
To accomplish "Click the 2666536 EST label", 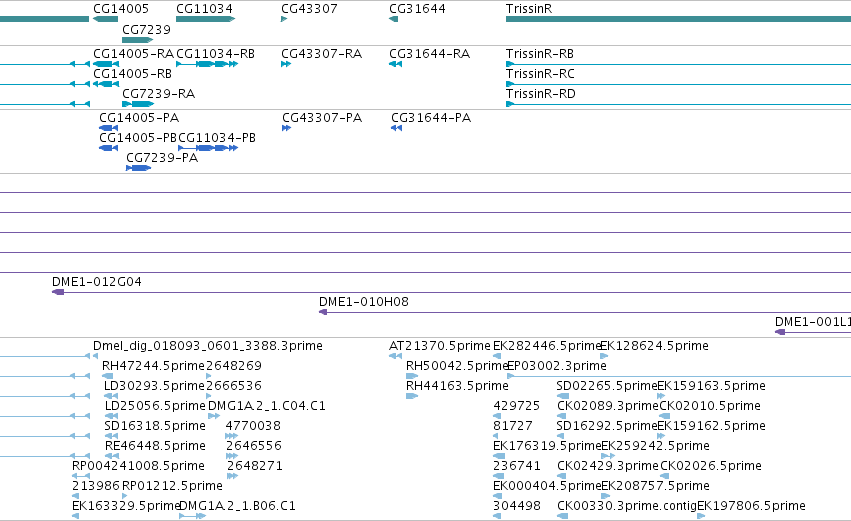I will point(234,386).
